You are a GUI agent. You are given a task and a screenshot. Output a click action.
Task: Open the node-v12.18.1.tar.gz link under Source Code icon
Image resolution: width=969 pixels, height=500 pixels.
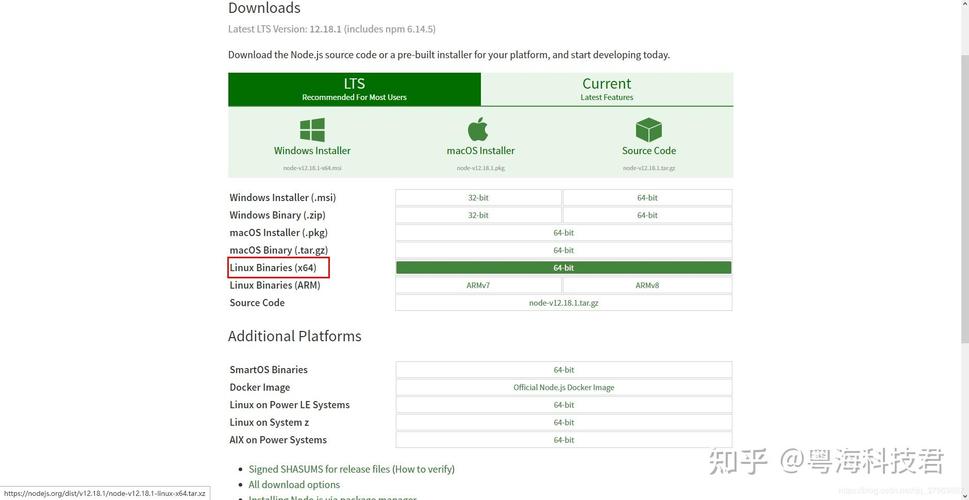pyautogui.click(x=649, y=168)
